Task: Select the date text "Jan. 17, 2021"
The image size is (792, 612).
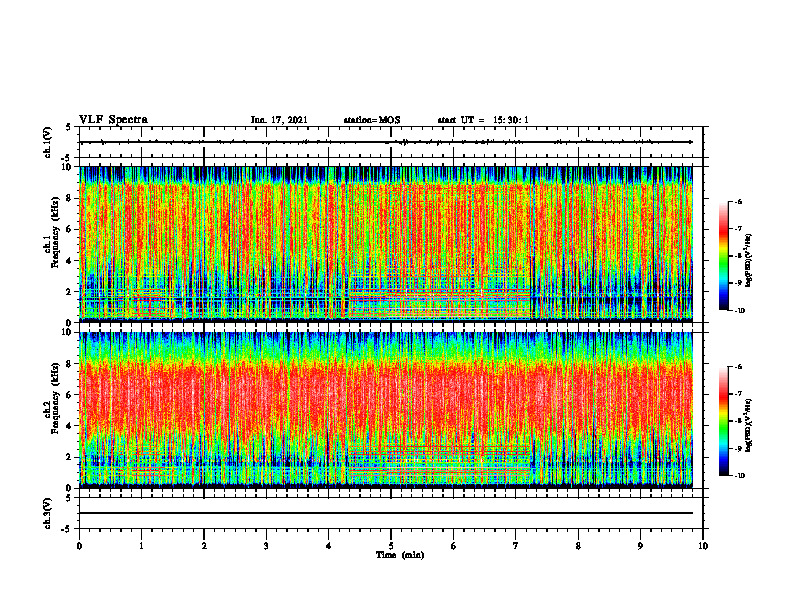Action: click(279, 120)
